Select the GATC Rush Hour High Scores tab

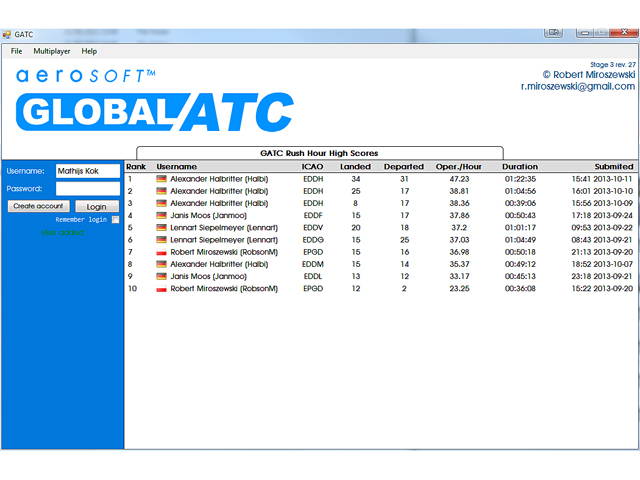click(320, 153)
